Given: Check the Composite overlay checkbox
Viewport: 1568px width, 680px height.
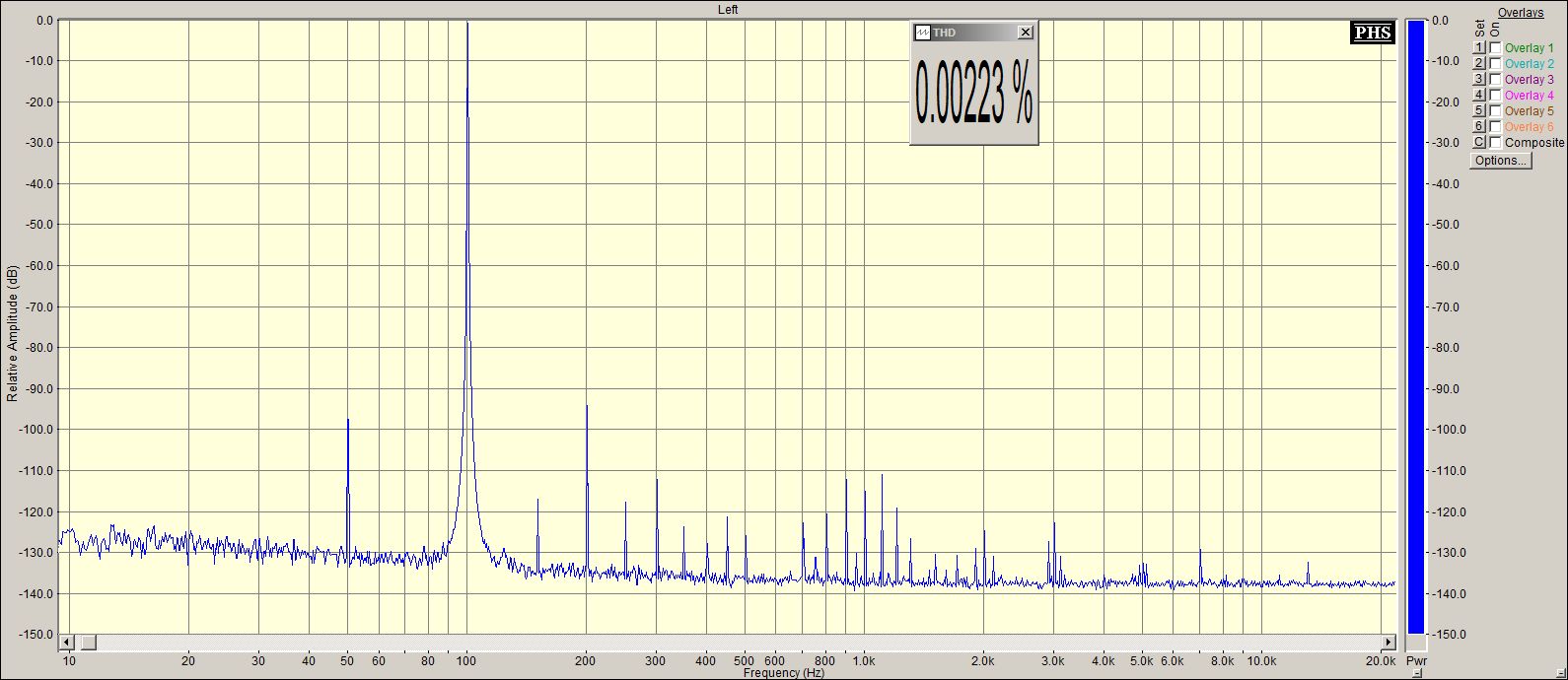Looking at the screenshot, I should (x=1495, y=143).
